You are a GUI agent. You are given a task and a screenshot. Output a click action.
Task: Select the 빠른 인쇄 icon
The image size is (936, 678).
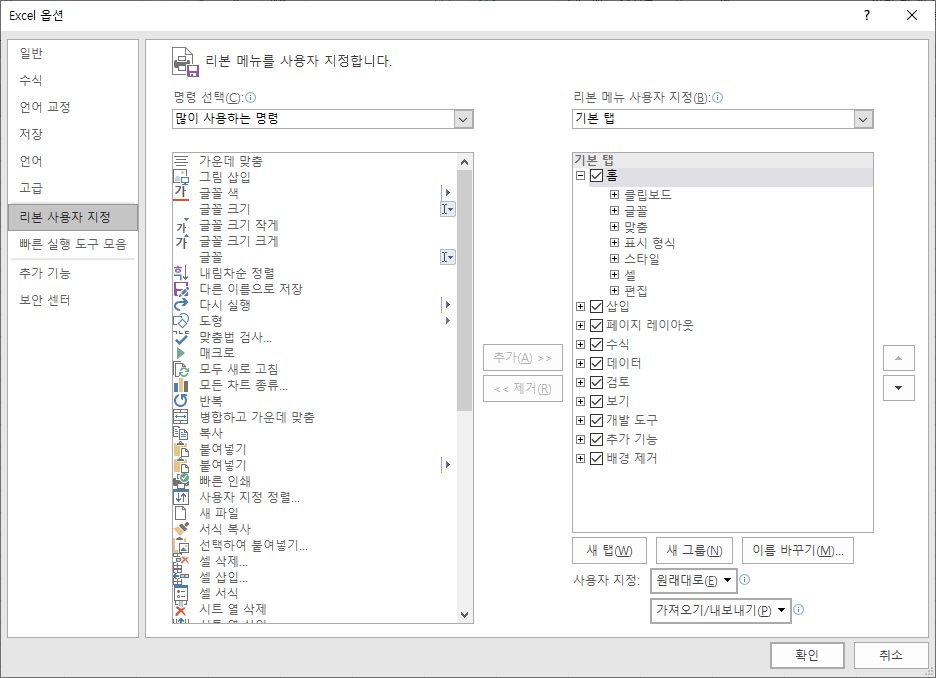181,481
